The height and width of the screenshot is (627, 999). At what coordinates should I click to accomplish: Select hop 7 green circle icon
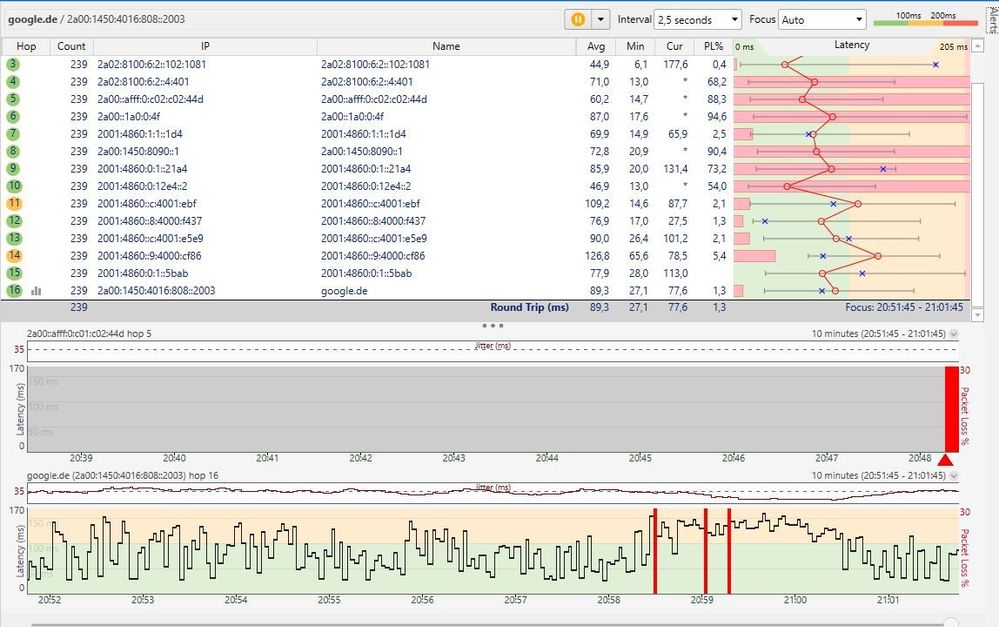13,134
